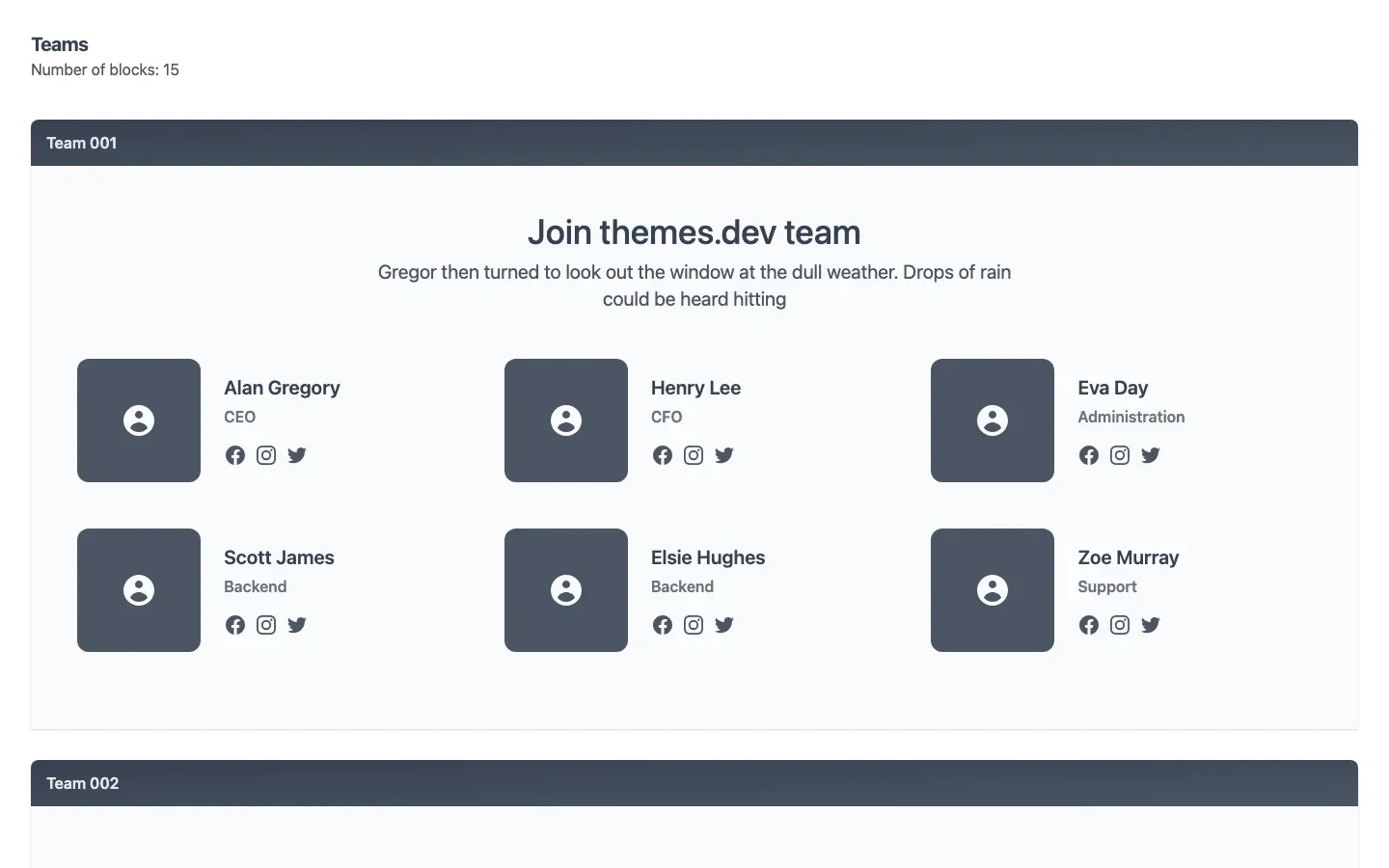Open Alan Gregory's Instagram icon
Screen dimensions: 1389x868
pos(266,455)
